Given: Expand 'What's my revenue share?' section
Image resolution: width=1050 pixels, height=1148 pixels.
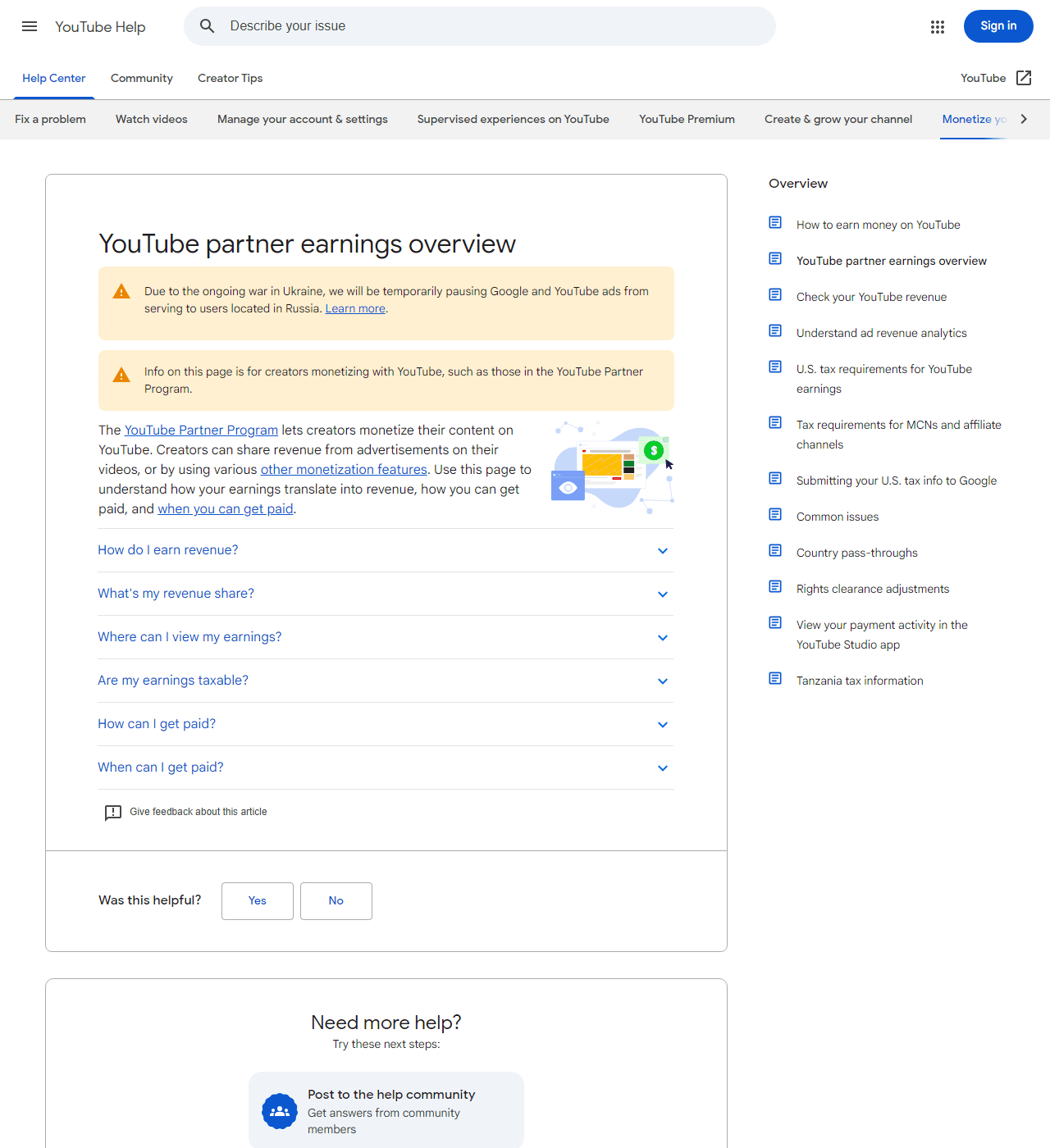Looking at the screenshot, I should click(x=386, y=594).
